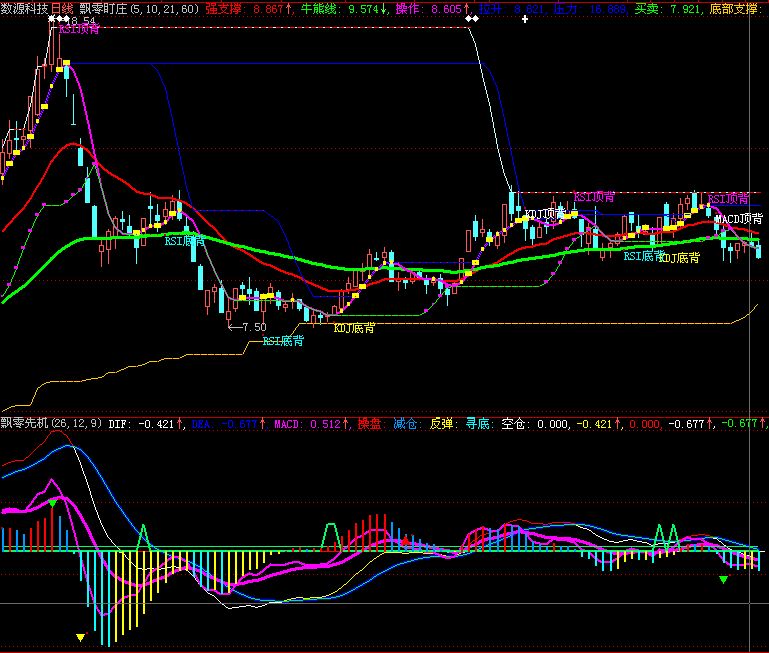The width and height of the screenshot is (769, 653).
Task: Click the 买卖 value 7.921
Action: tap(683, 9)
